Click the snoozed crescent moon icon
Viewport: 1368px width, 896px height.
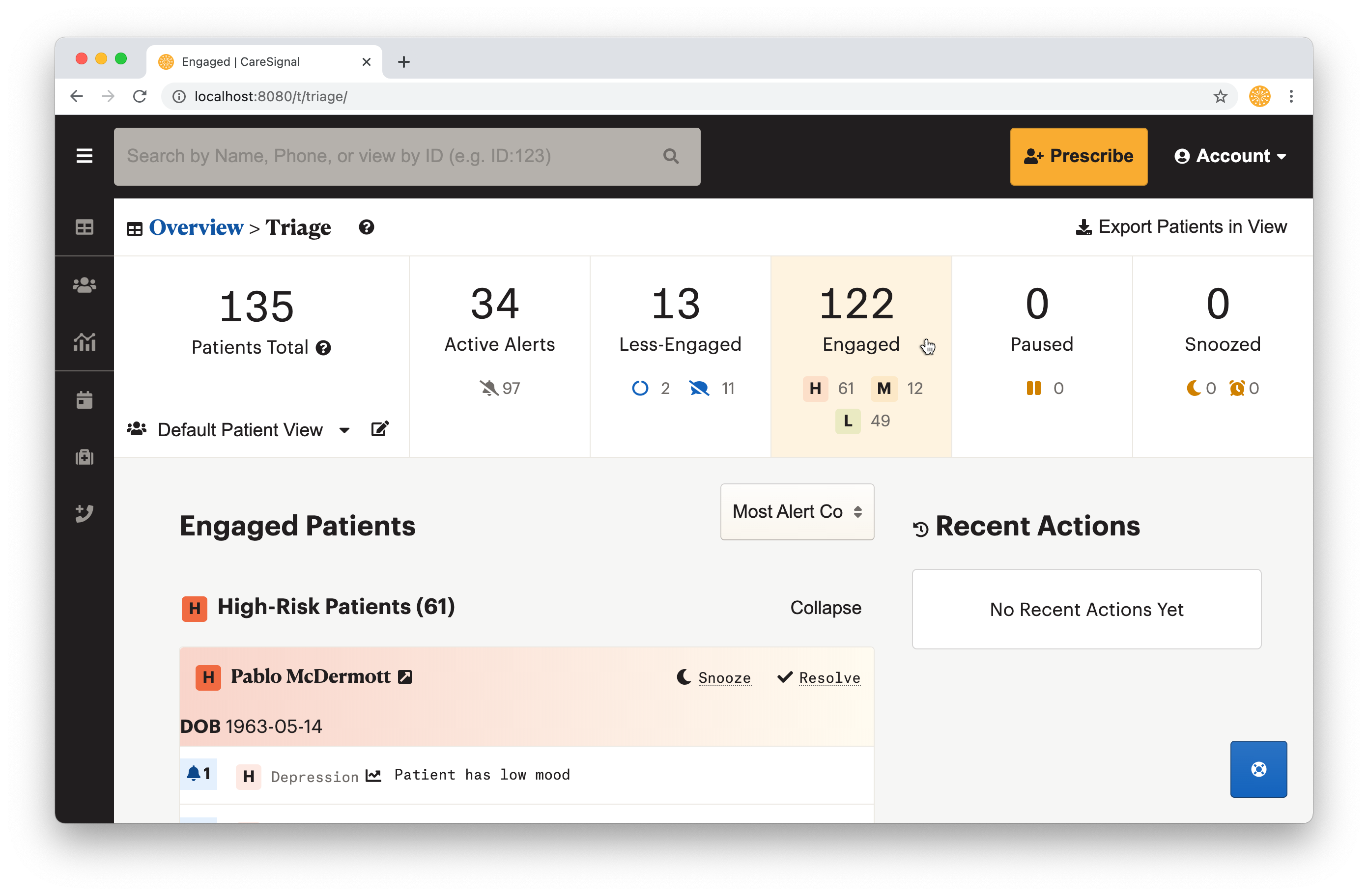coord(1194,389)
